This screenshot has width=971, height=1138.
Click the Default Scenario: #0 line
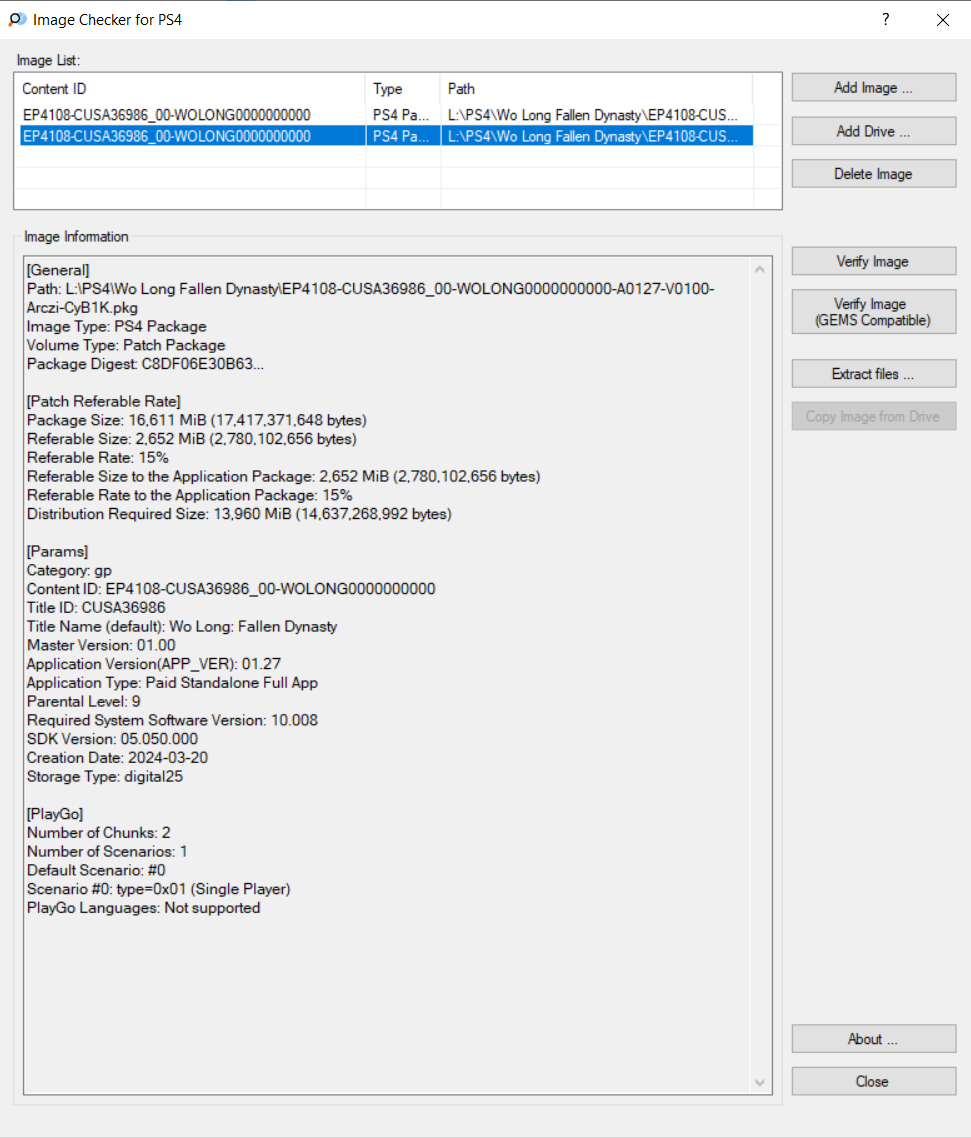coord(97,870)
